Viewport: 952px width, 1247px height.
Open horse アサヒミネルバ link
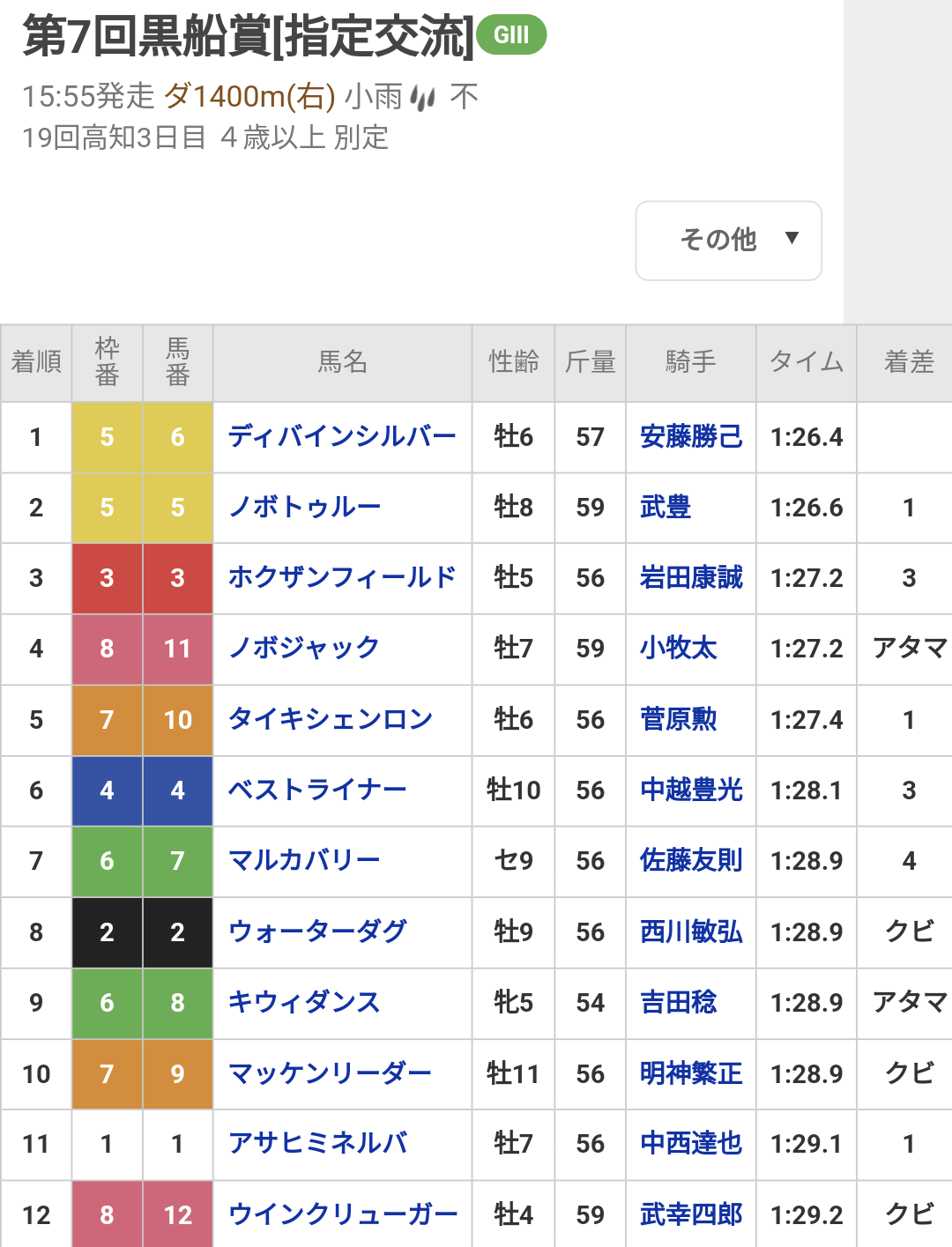317,1144
